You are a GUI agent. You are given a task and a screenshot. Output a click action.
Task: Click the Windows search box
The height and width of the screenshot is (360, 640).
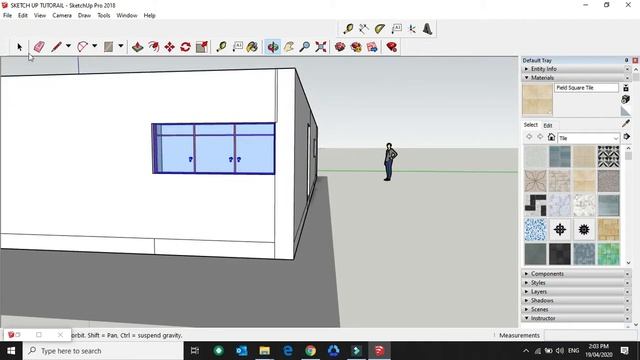click(x=103, y=351)
